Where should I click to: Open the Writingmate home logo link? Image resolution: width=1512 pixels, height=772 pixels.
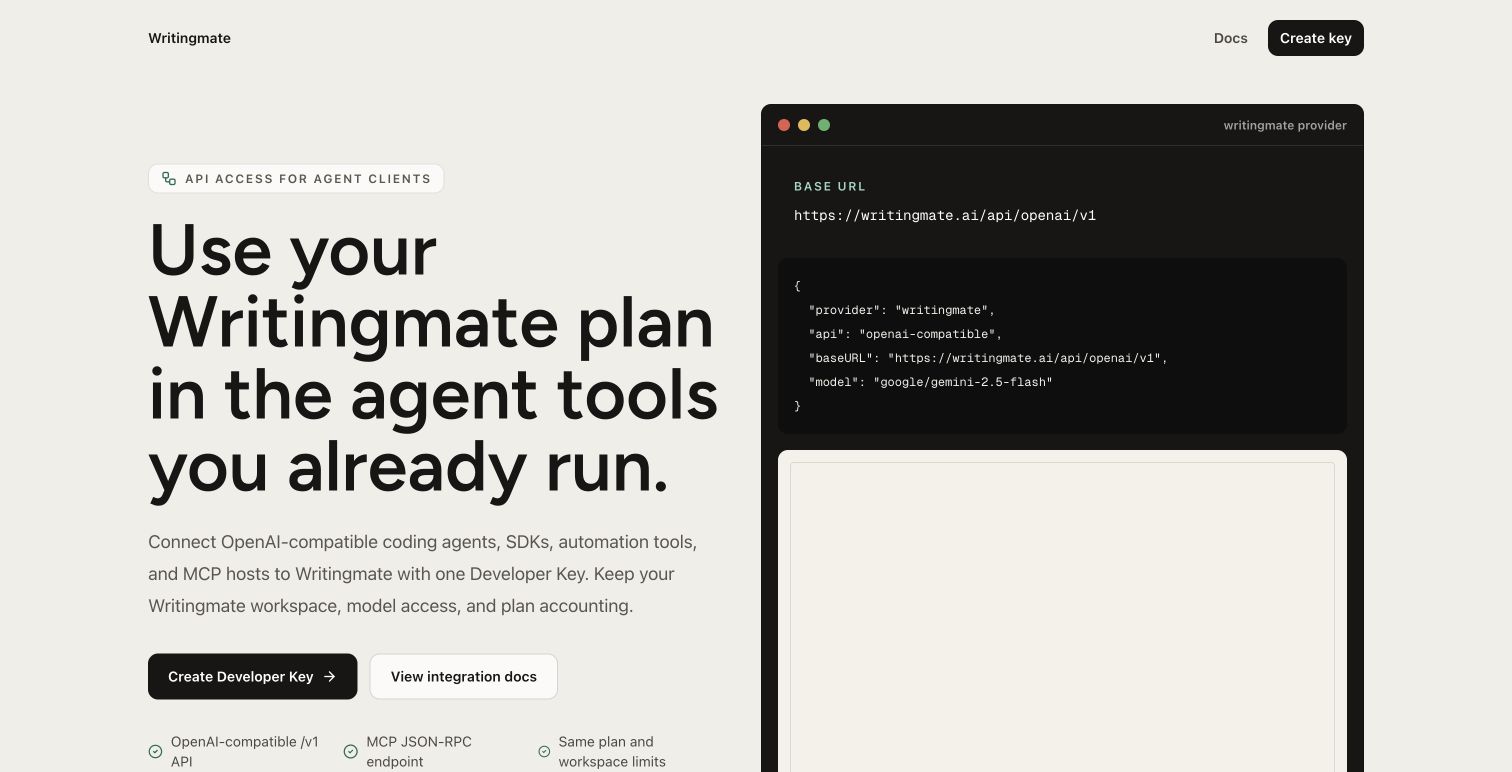click(x=189, y=38)
